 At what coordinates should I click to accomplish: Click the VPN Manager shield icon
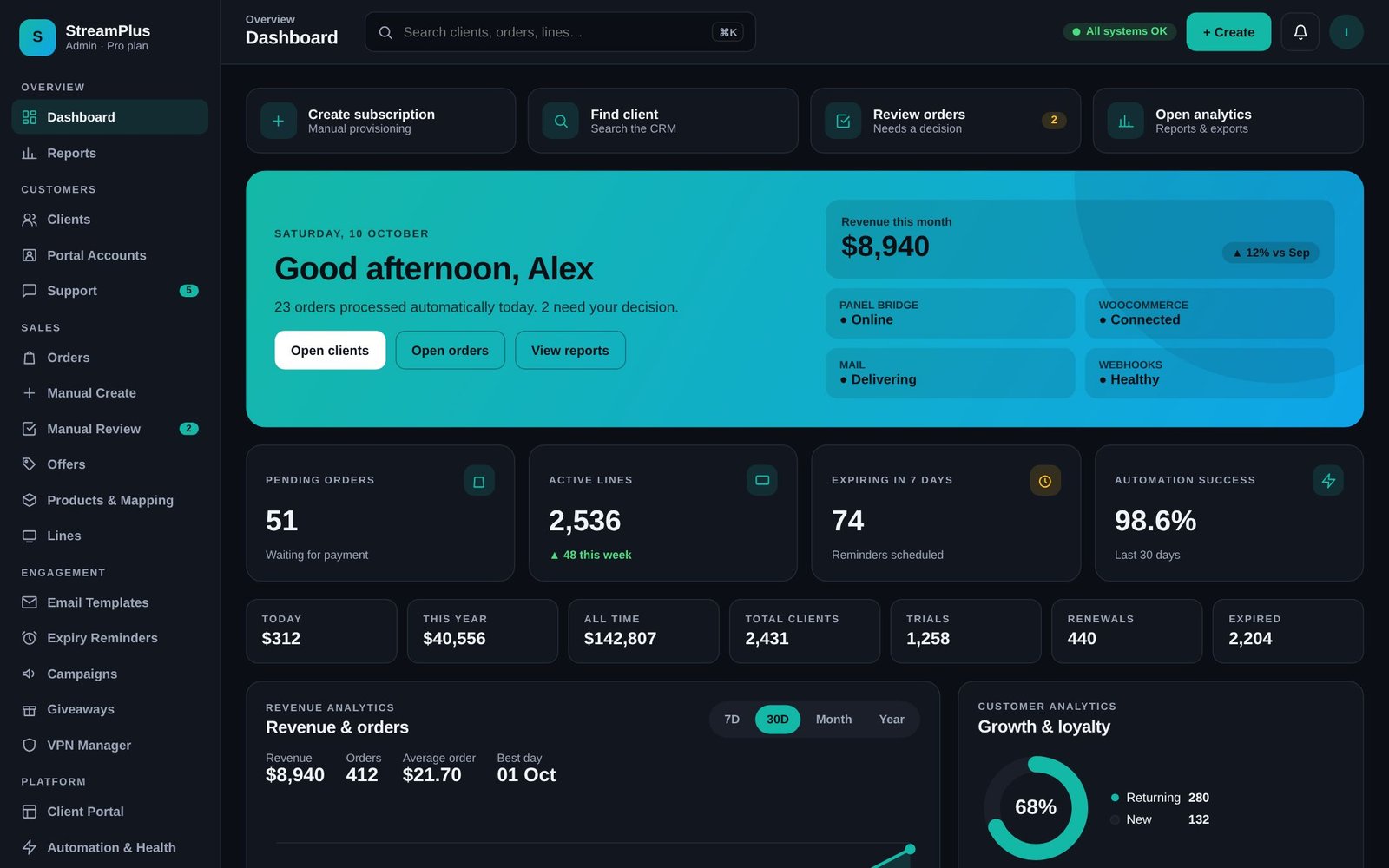click(30, 745)
